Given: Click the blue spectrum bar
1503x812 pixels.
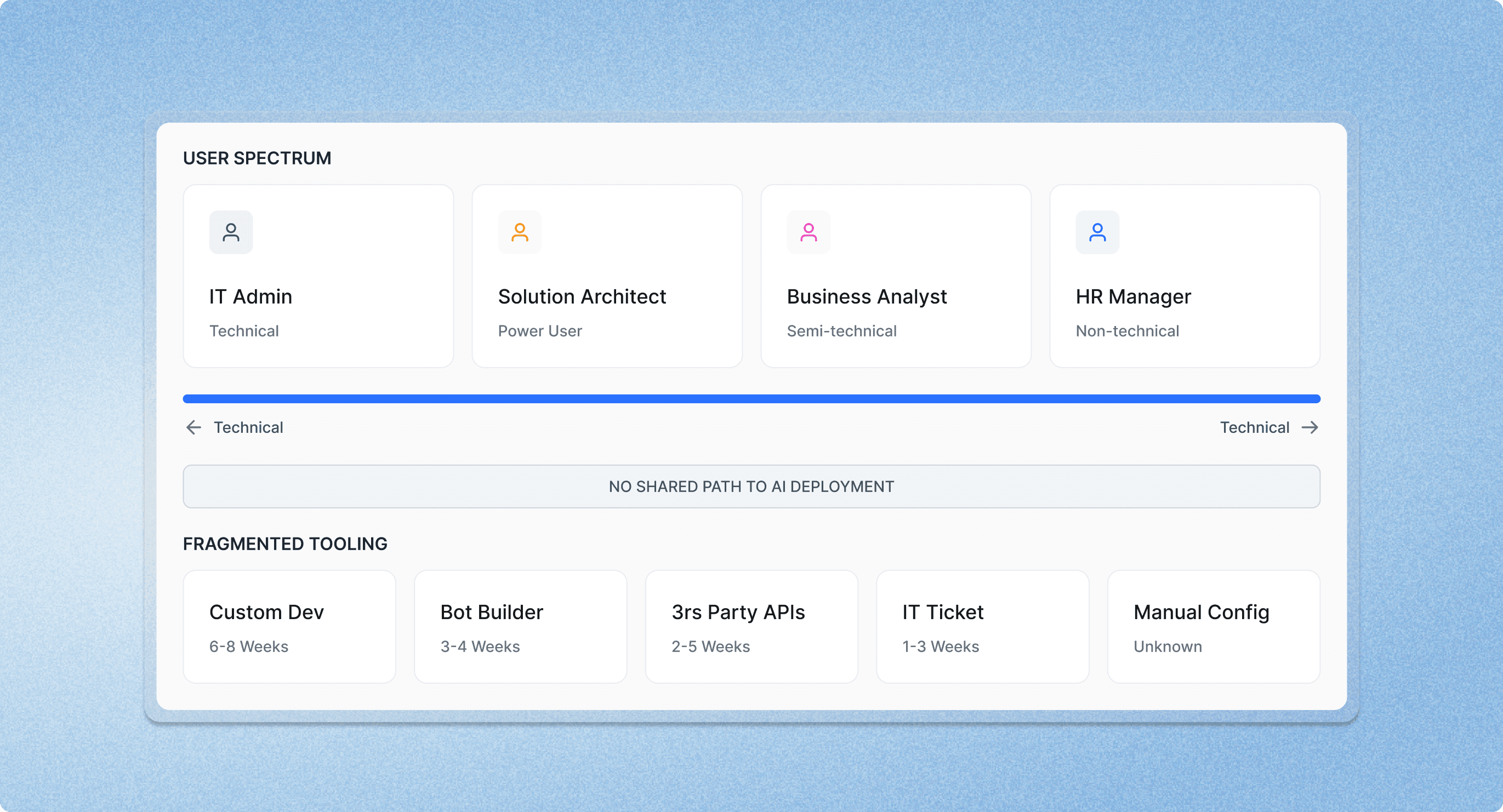Looking at the screenshot, I should pyautogui.click(x=752, y=399).
